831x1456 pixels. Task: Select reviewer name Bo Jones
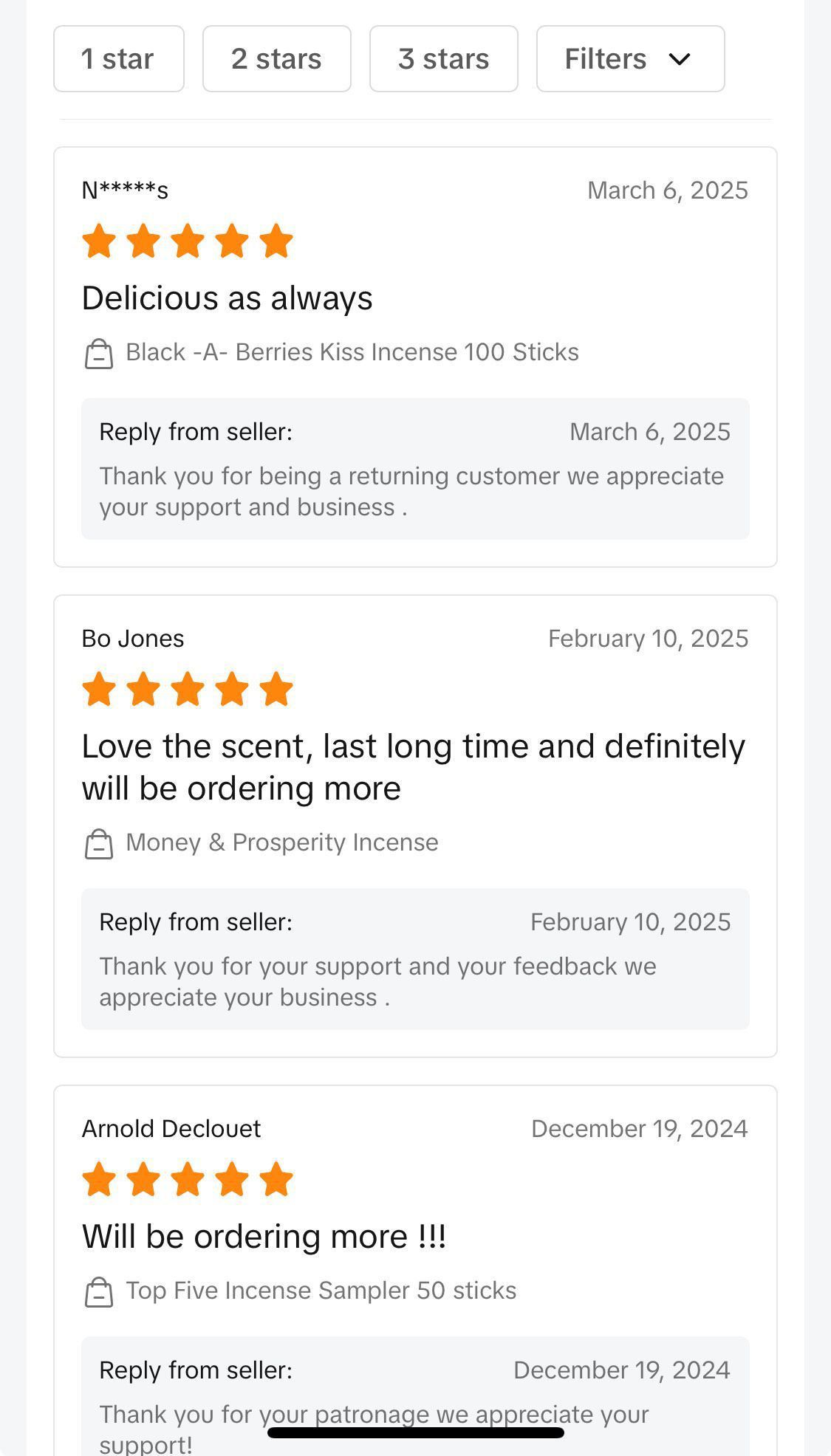coord(133,639)
